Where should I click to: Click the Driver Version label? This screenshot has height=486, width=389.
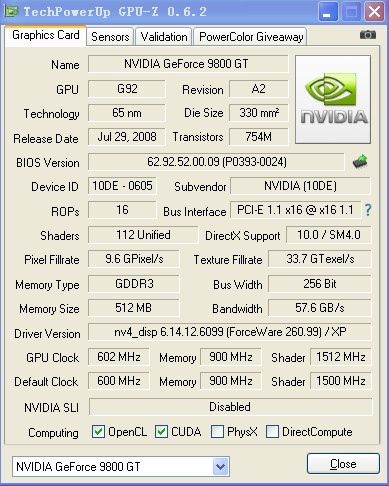click(x=47, y=334)
